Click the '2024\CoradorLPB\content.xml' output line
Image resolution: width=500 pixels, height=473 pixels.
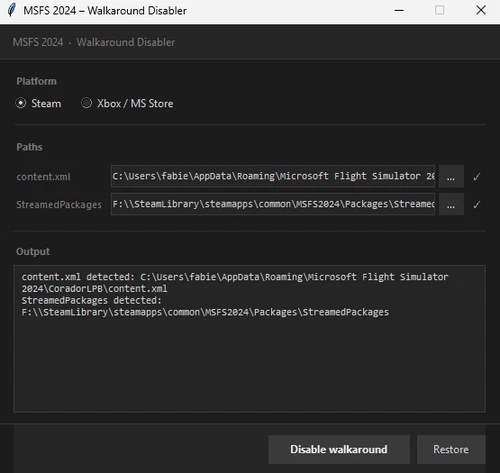(x=94, y=289)
